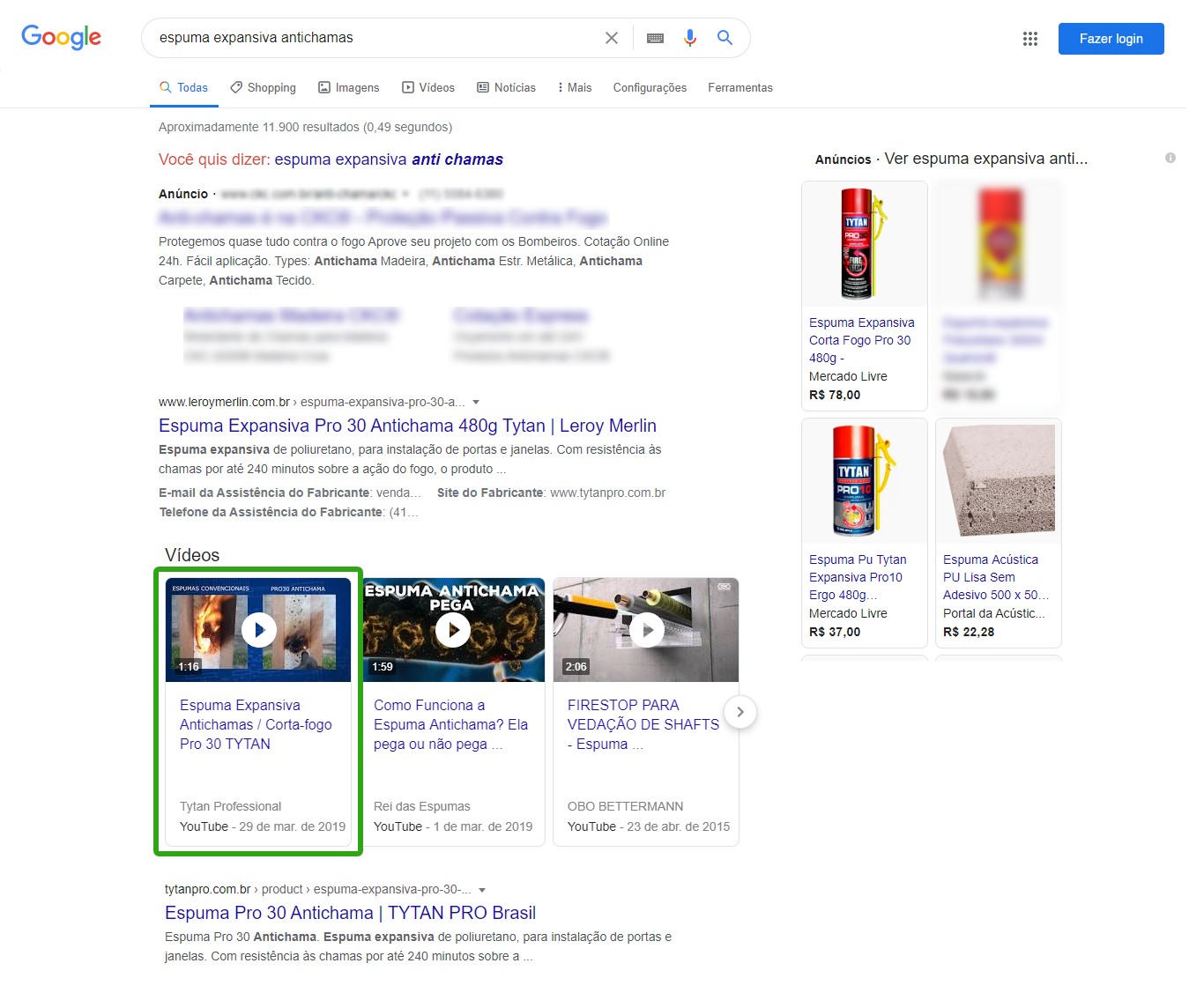
Task: Expand the ad URL dropdown arrow
Action: pos(405,194)
